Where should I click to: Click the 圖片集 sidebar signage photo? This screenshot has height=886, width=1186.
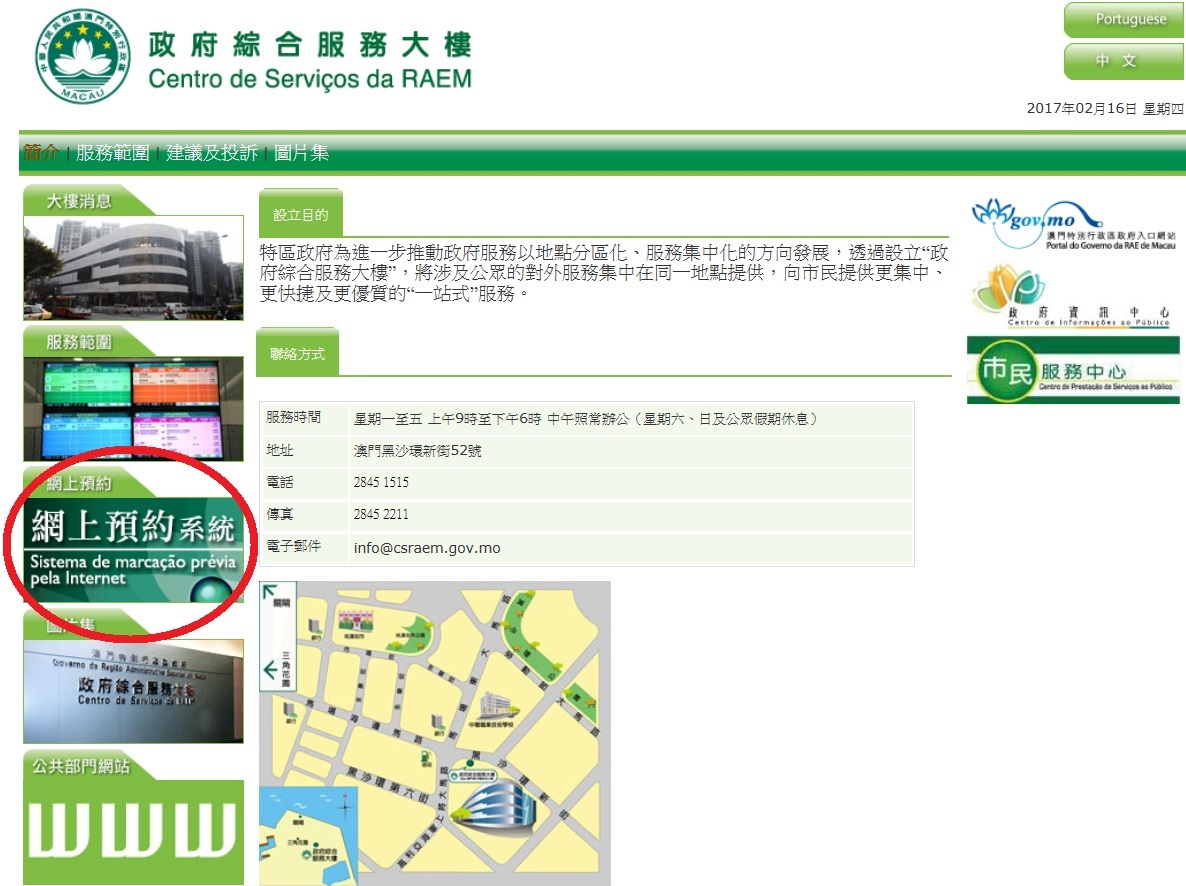pyautogui.click(x=133, y=691)
